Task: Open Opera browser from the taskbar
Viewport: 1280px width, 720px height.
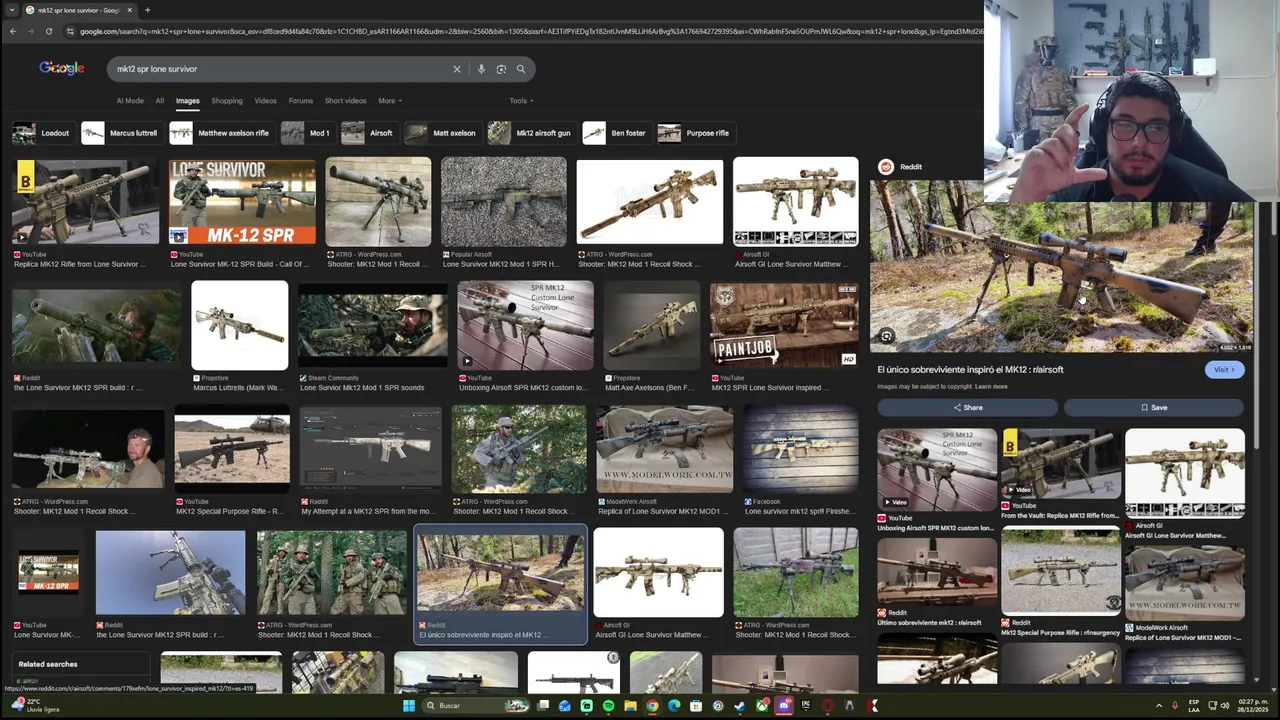Action: [x=827, y=706]
